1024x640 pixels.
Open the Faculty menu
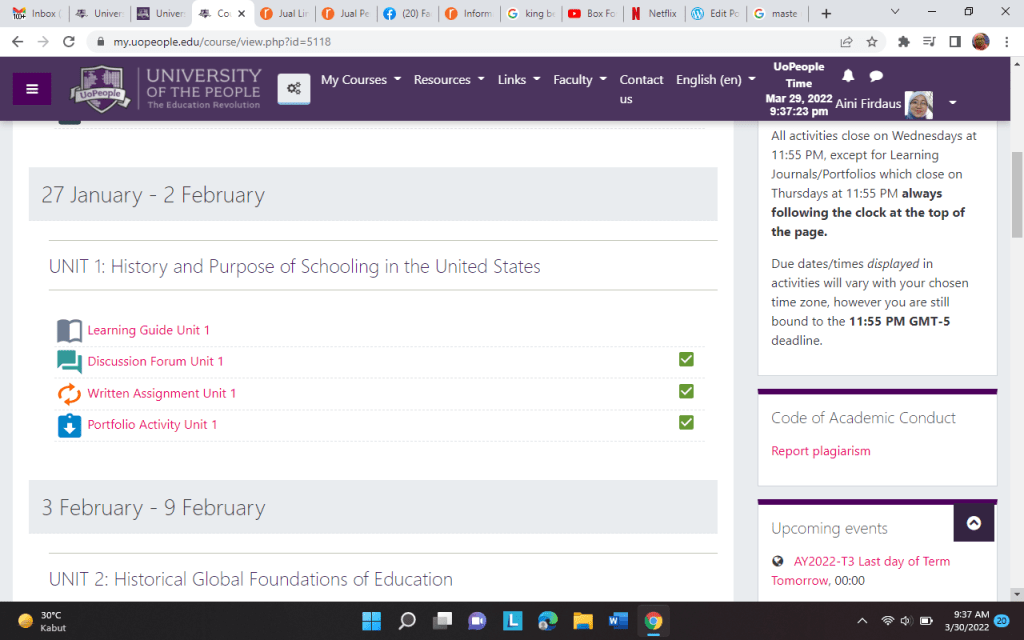[x=579, y=80]
